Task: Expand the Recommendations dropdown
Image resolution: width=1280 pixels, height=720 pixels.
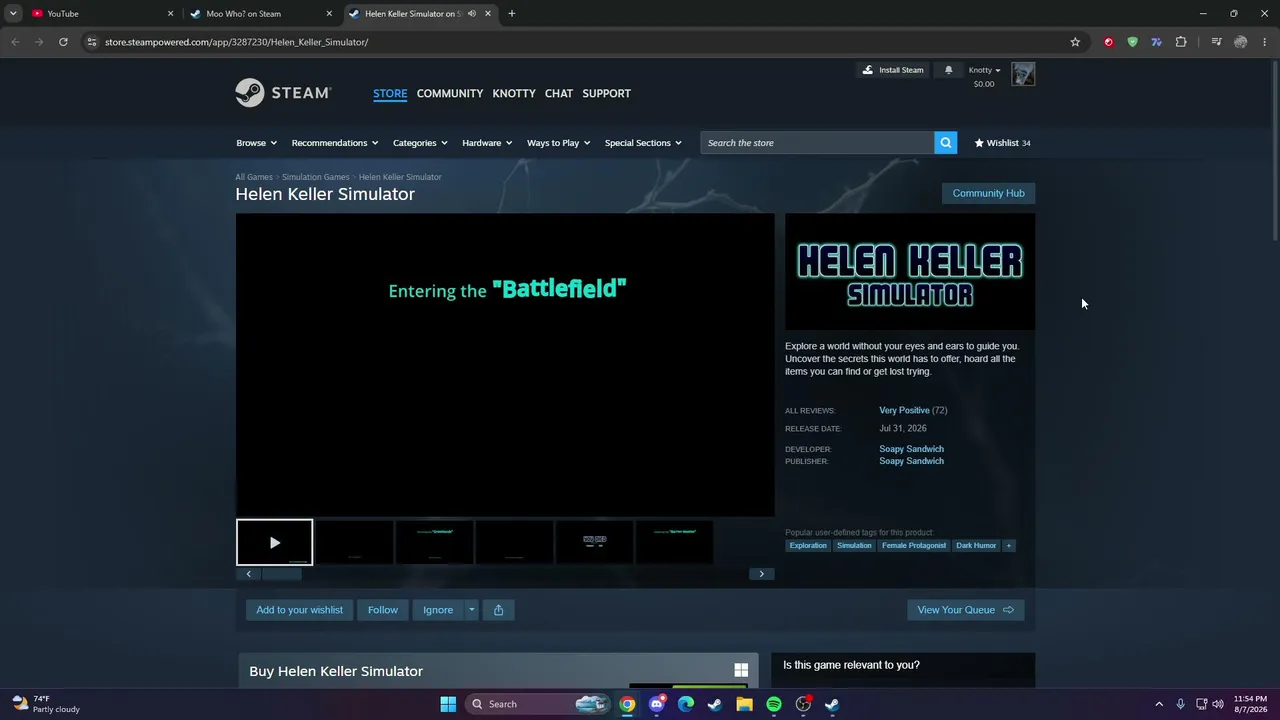Action: tap(335, 143)
